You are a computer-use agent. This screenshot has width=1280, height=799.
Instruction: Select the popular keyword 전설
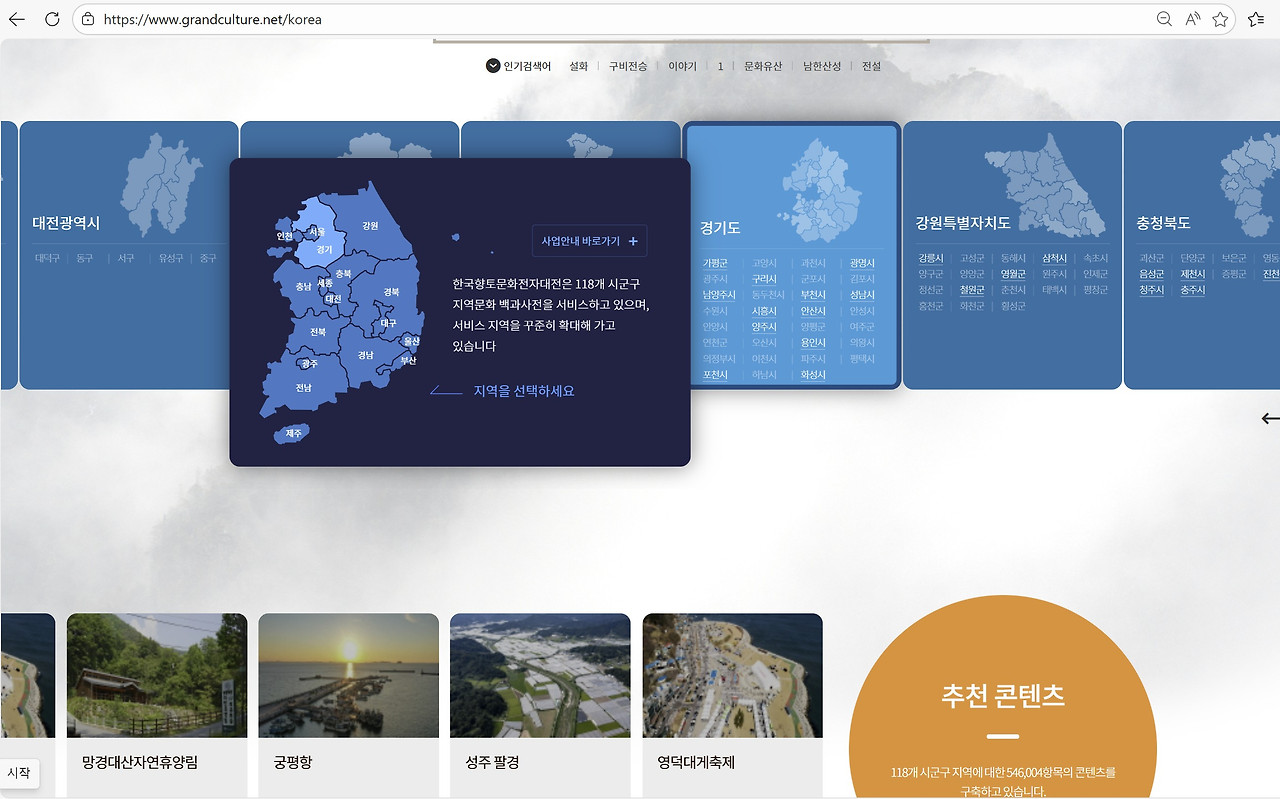tap(871, 66)
